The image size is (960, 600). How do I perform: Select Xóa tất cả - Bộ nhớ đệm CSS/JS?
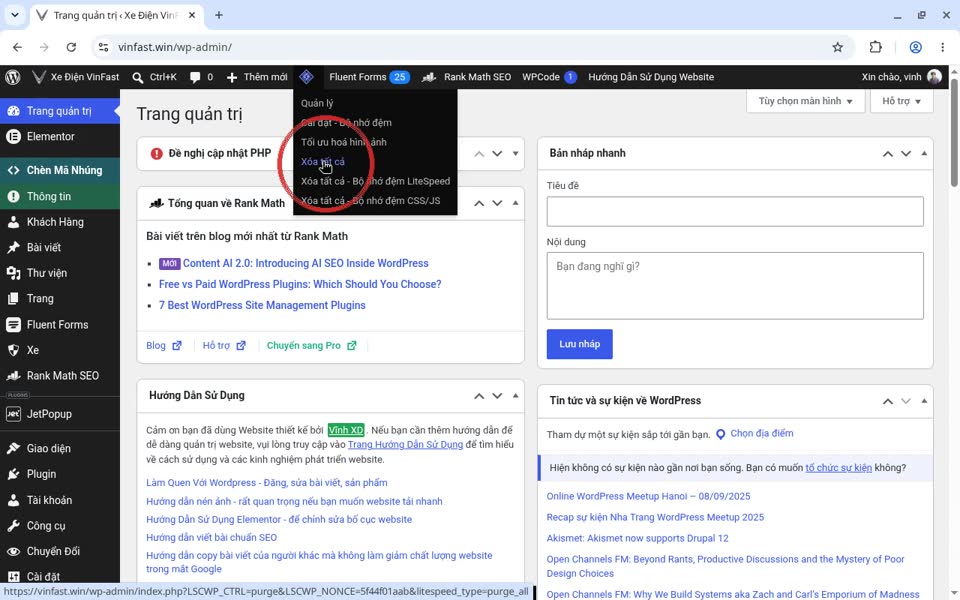tap(370, 201)
